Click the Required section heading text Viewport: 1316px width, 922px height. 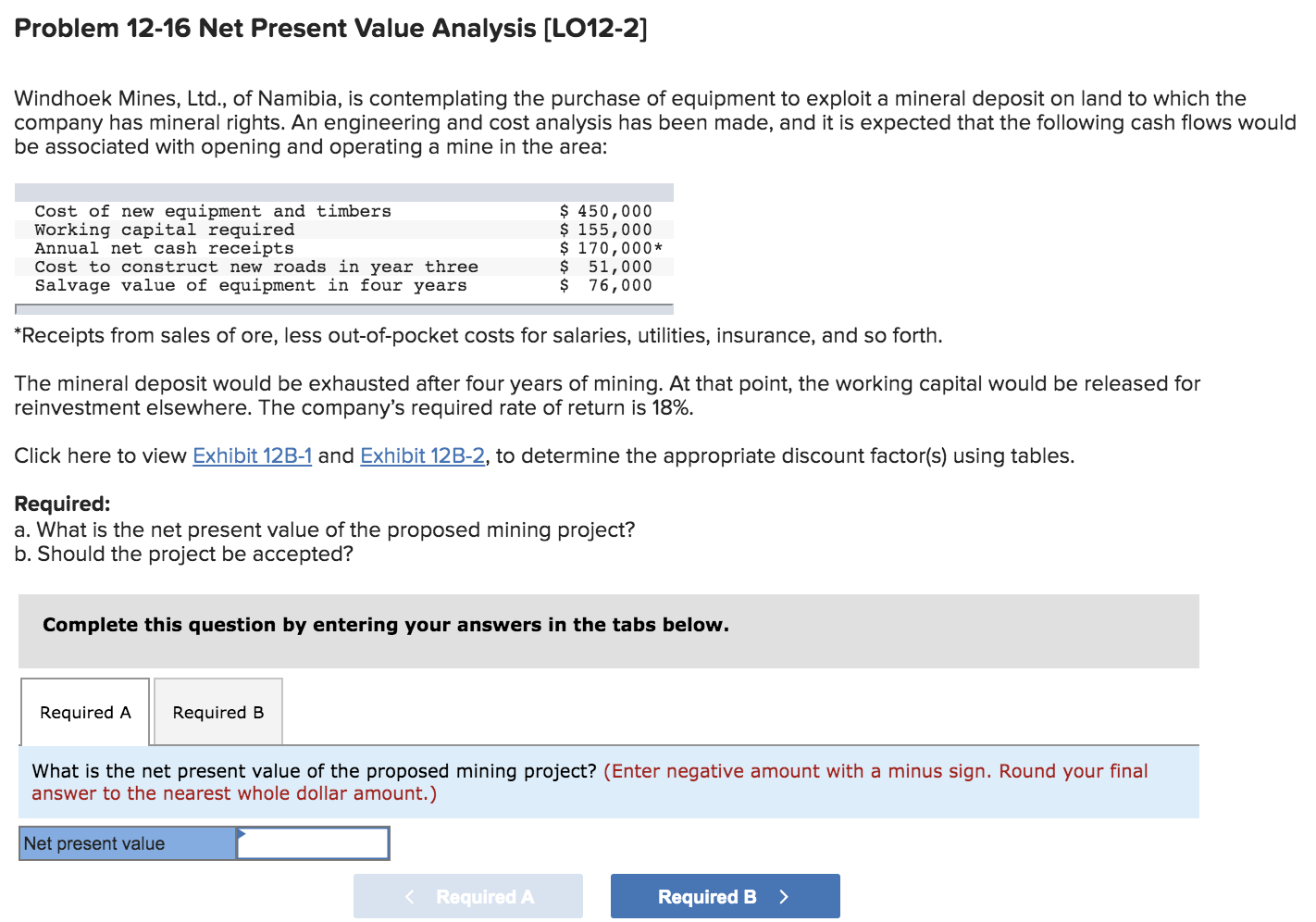pyautogui.click(x=61, y=504)
